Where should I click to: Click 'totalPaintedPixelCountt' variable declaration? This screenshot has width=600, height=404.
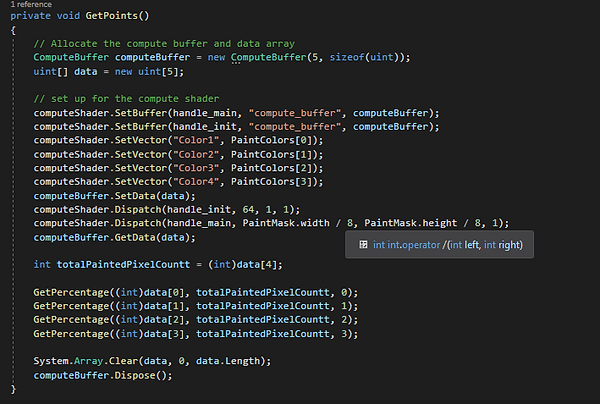click(123, 265)
